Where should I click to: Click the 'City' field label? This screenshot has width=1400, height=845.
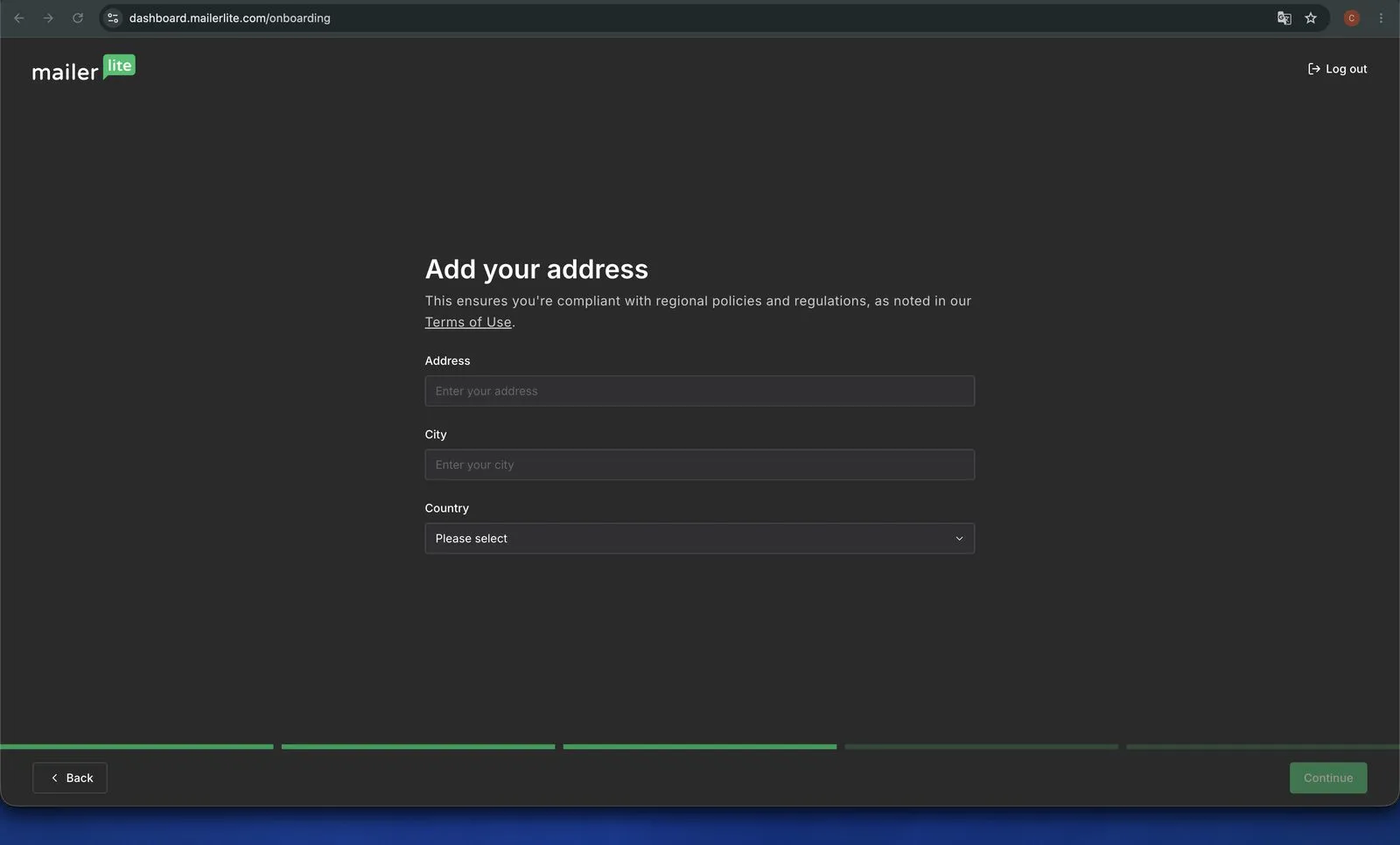pyautogui.click(x=436, y=435)
